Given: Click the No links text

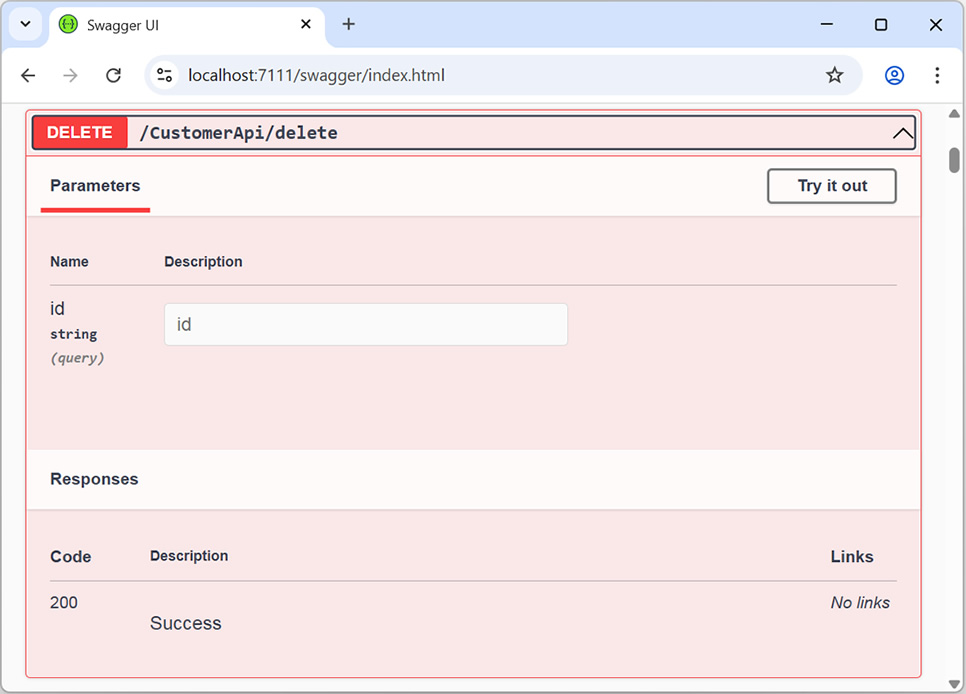Looking at the screenshot, I should click(x=860, y=603).
